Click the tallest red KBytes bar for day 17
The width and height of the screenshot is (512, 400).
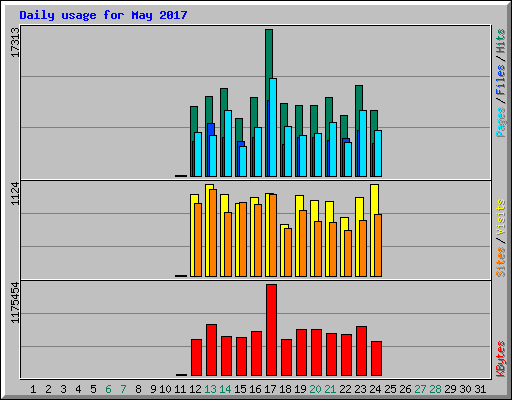[271, 330]
